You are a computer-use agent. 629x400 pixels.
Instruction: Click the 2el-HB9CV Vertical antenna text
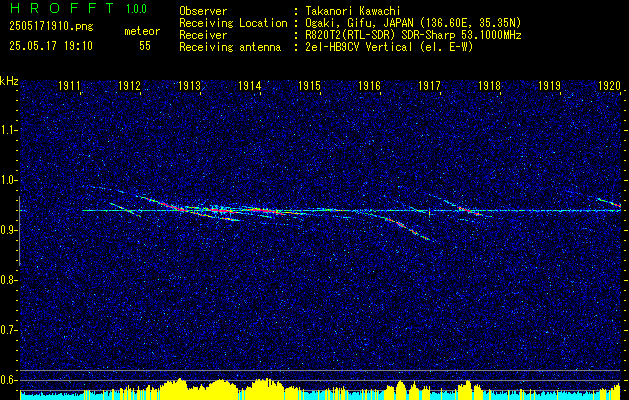[x=389, y=47]
